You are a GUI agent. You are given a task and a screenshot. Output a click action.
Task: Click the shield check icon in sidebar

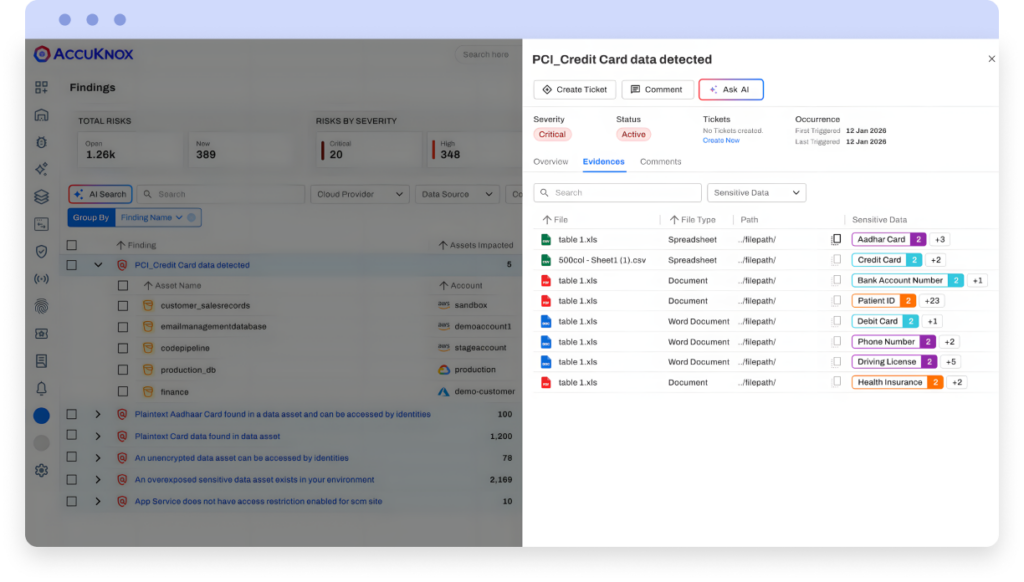point(41,251)
